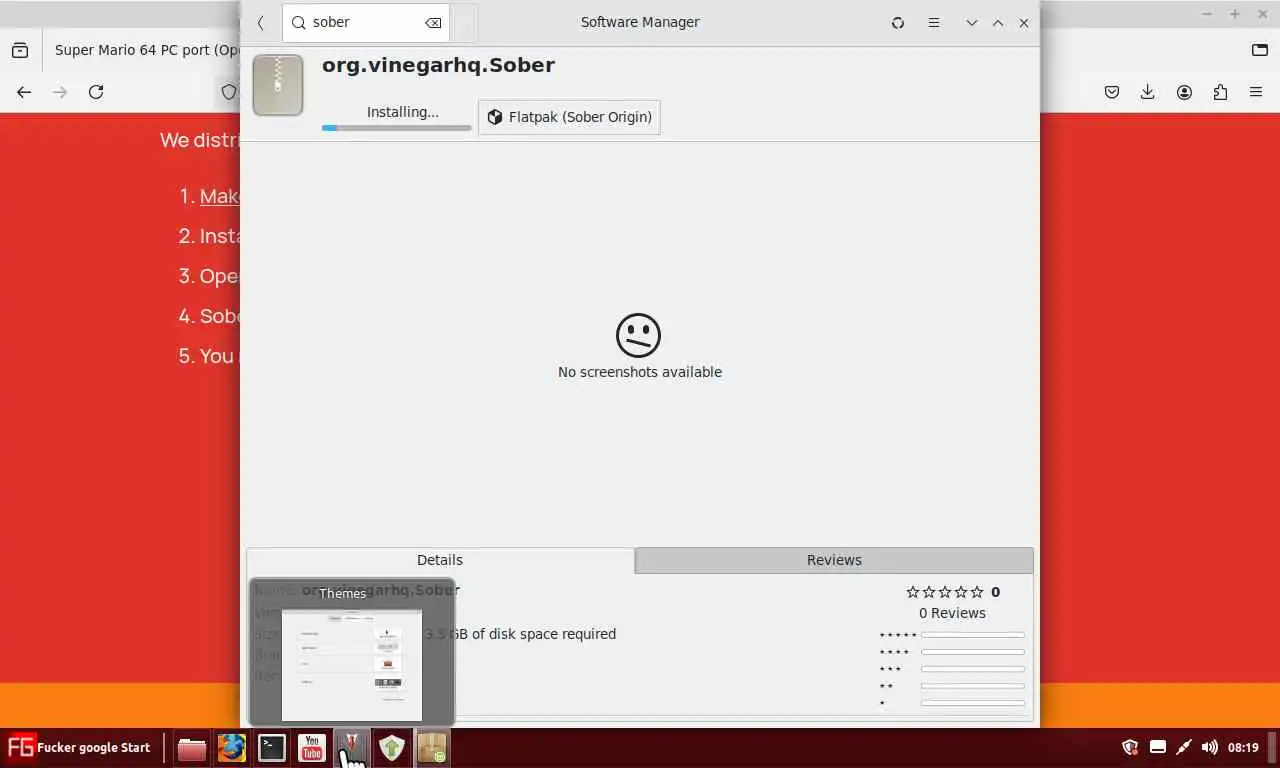Image resolution: width=1280 pixels, height=768 pixels.
Task: Click the 08:19 clock
Action: (1243, 747)
